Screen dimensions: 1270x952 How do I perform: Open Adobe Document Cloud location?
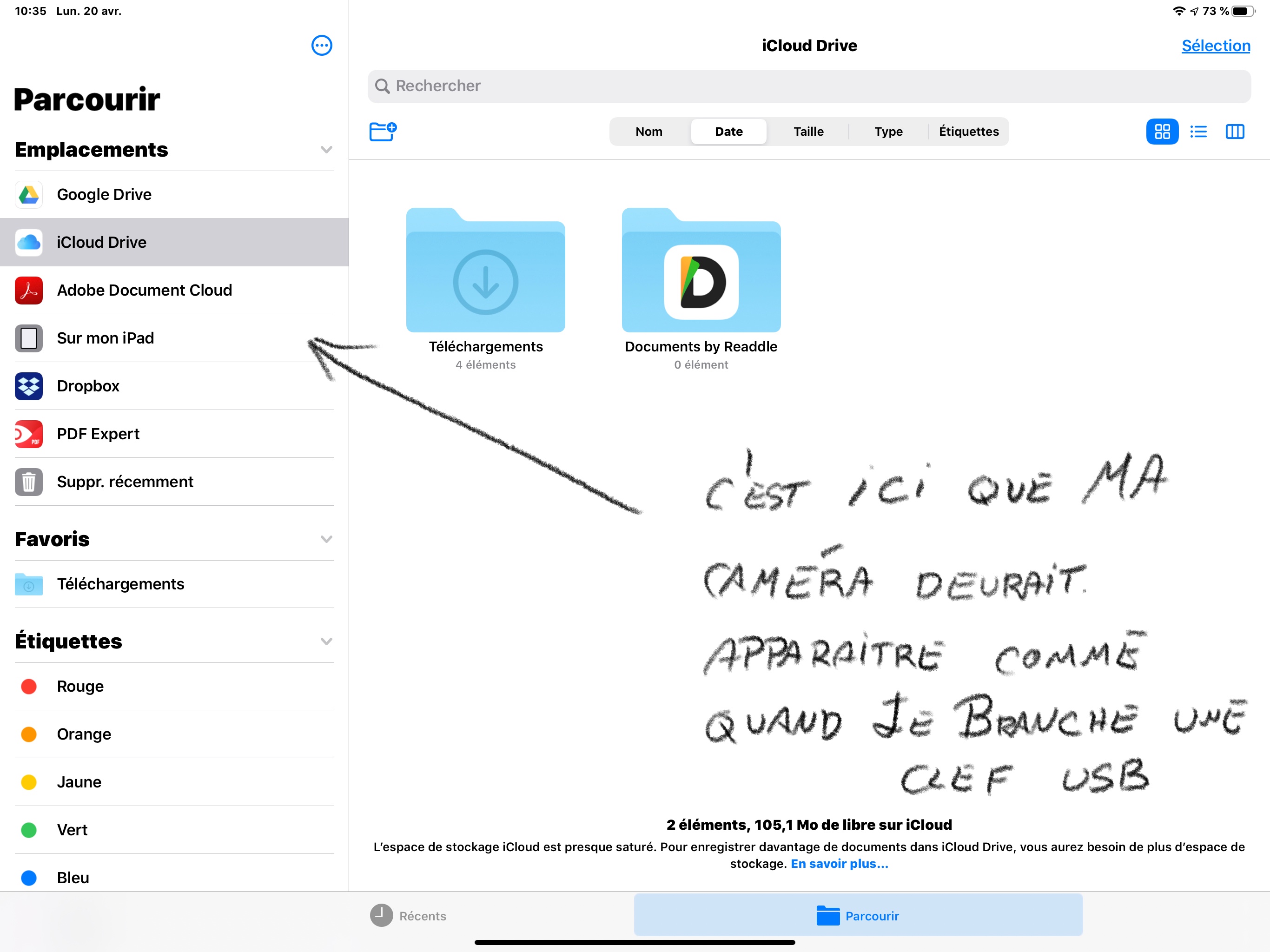(x=144, y=291)
